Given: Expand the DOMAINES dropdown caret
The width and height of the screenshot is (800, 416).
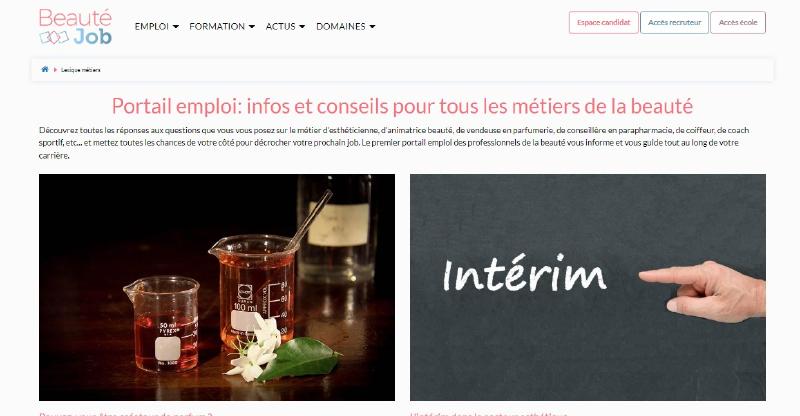Looking at the screenshot, I should tap(372, 27).
